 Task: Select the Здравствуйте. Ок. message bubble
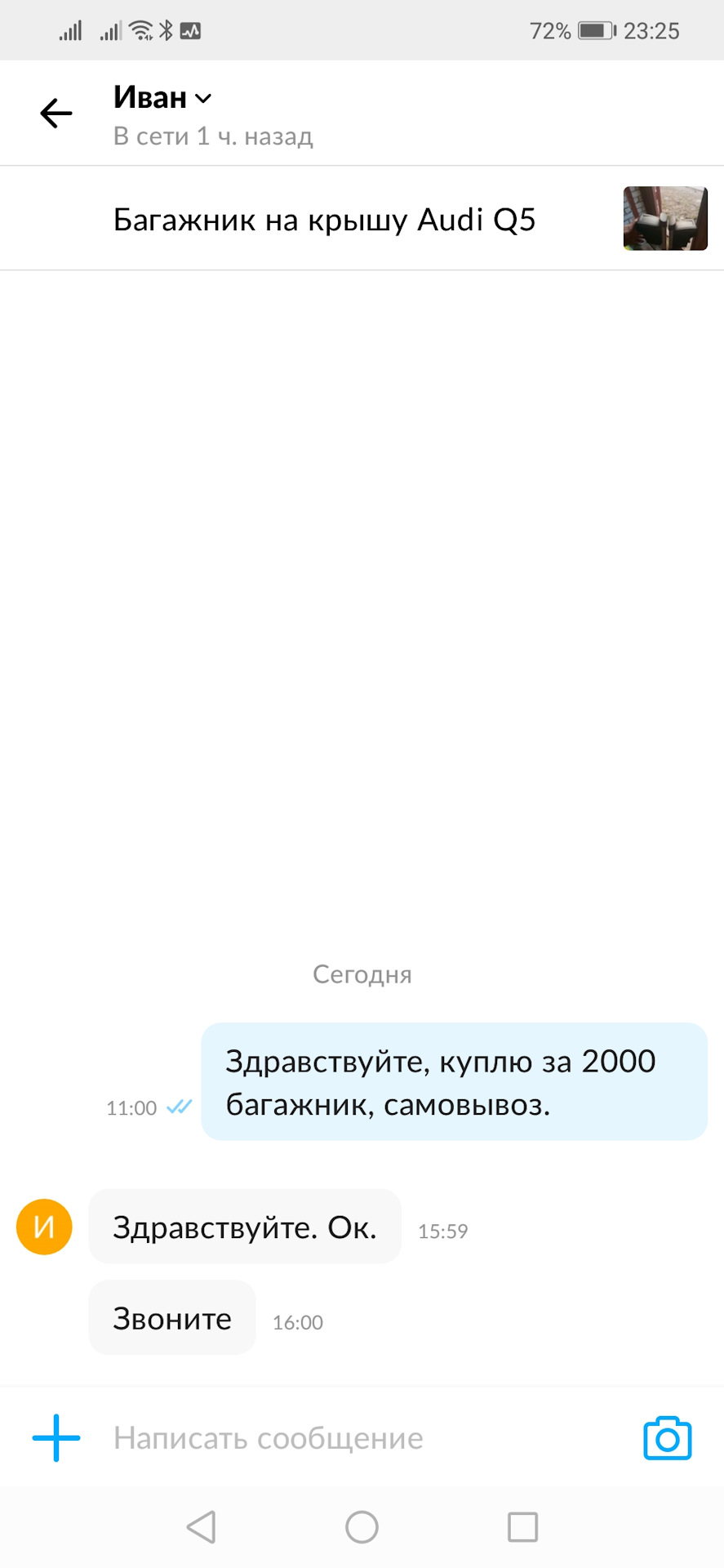[245, 1227]
